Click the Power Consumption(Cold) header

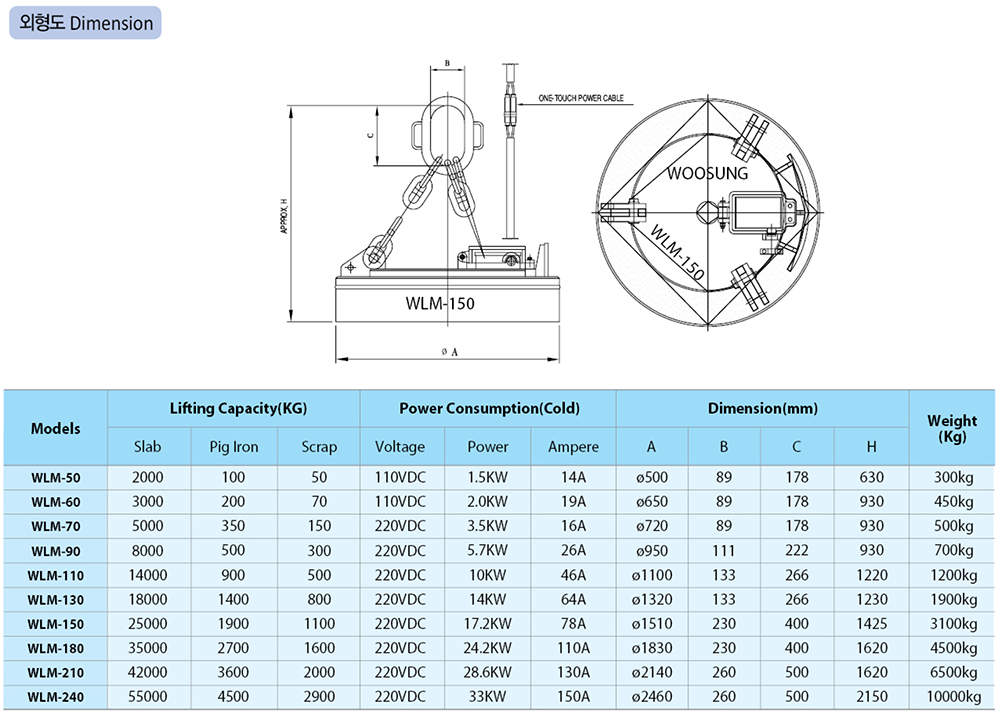[488, 408]
